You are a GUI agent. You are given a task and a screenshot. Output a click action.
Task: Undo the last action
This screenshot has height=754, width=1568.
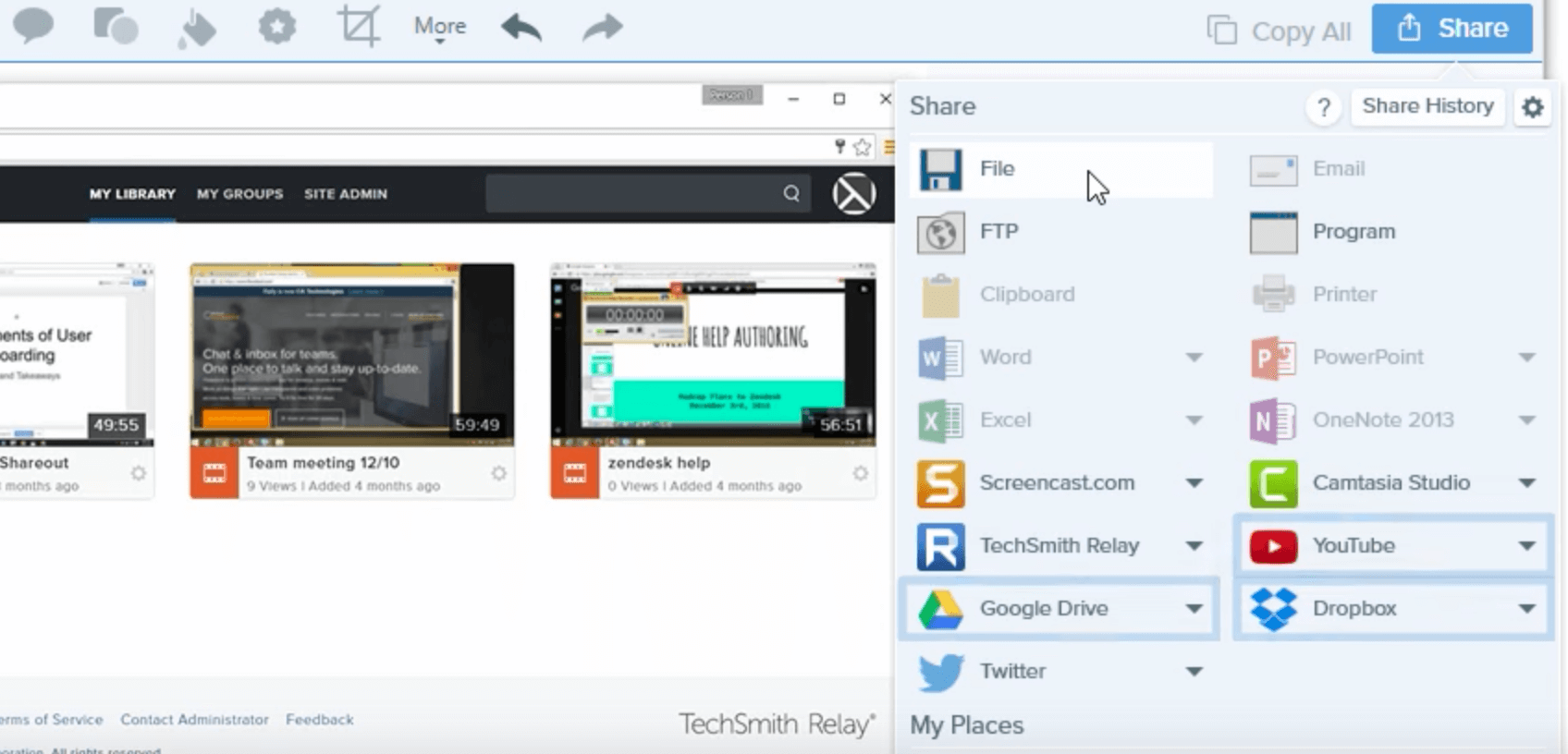[x=521, y=27]
